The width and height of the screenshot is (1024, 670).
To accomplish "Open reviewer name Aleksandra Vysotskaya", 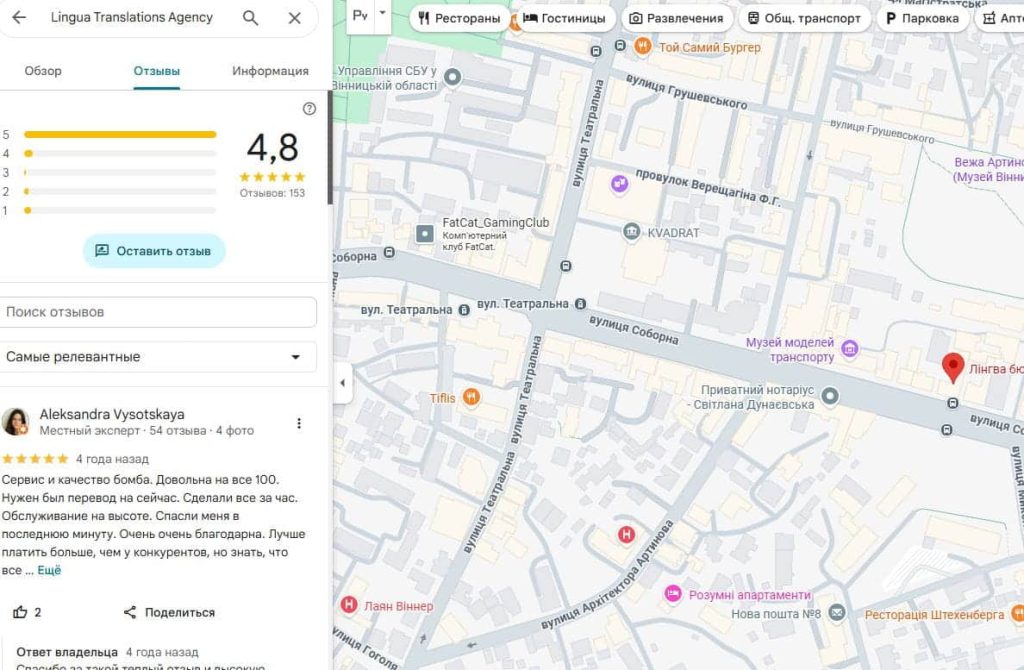I will click(x=112, y=414).
